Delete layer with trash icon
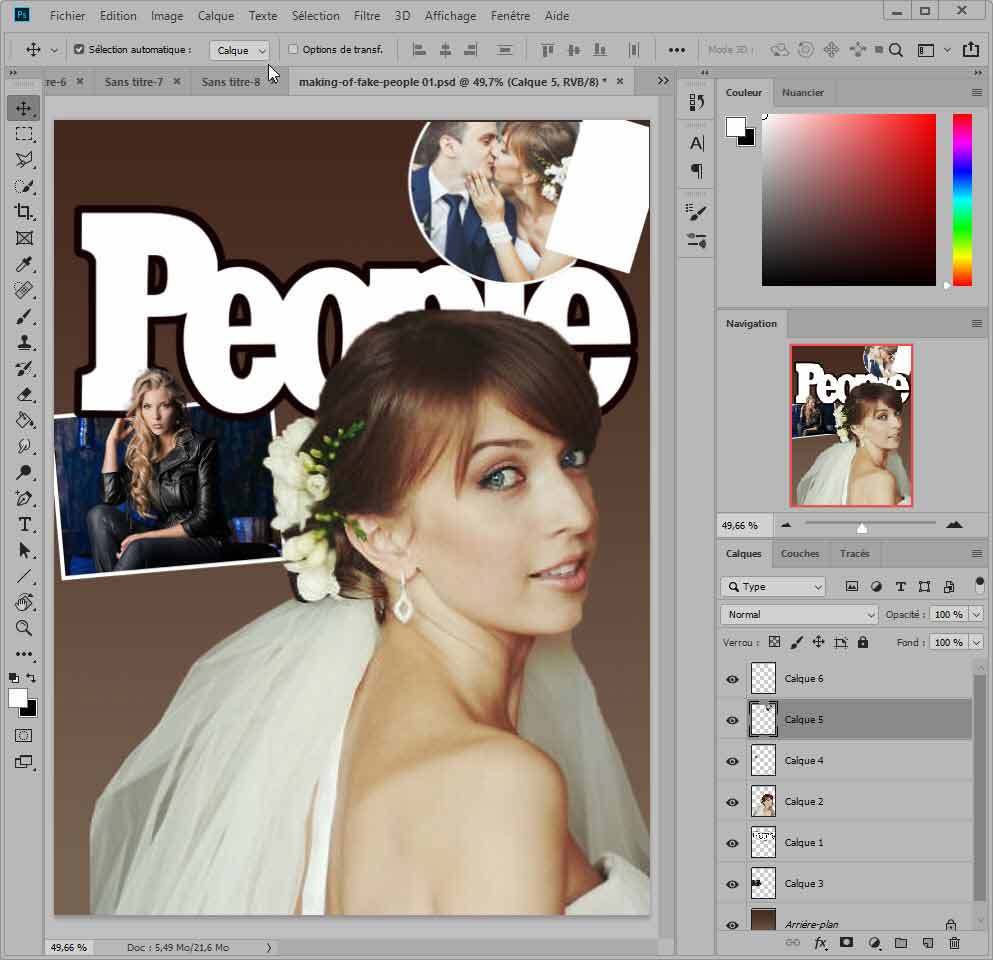 click(x=954, y=943)
